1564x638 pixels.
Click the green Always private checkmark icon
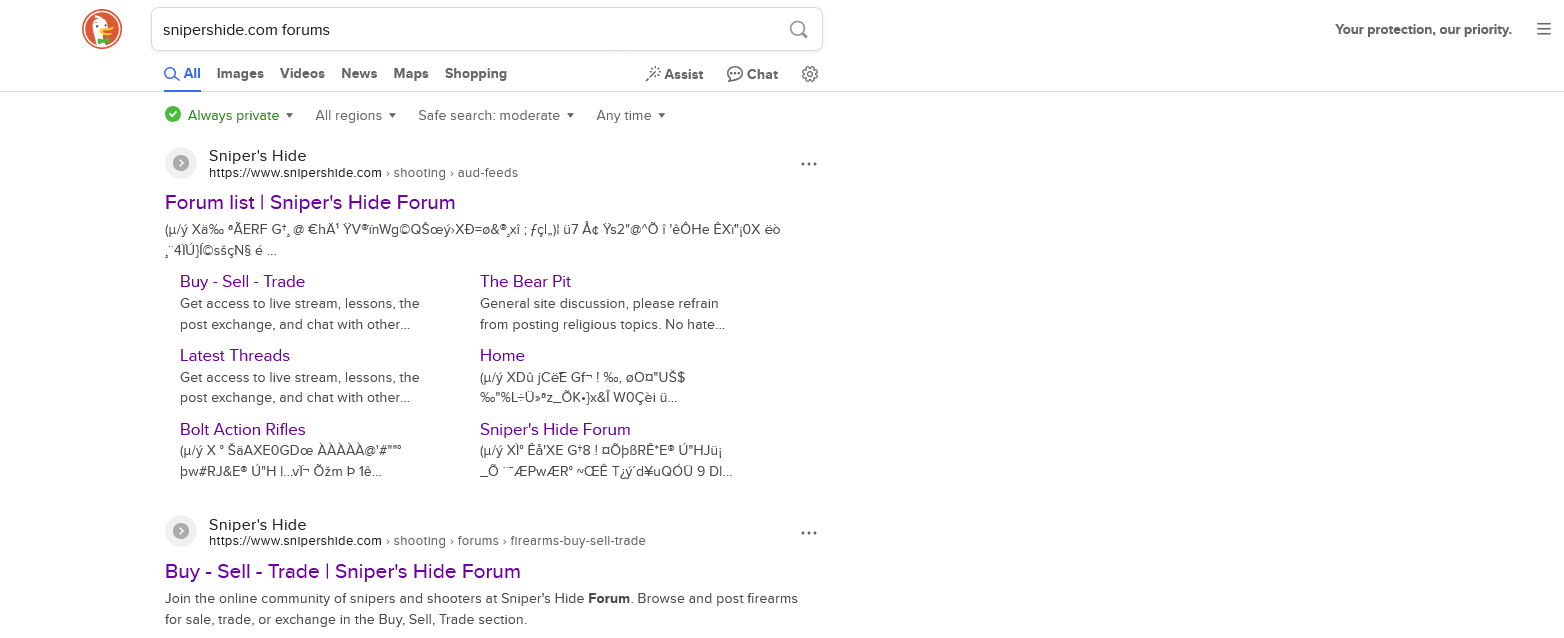[173, 115]
